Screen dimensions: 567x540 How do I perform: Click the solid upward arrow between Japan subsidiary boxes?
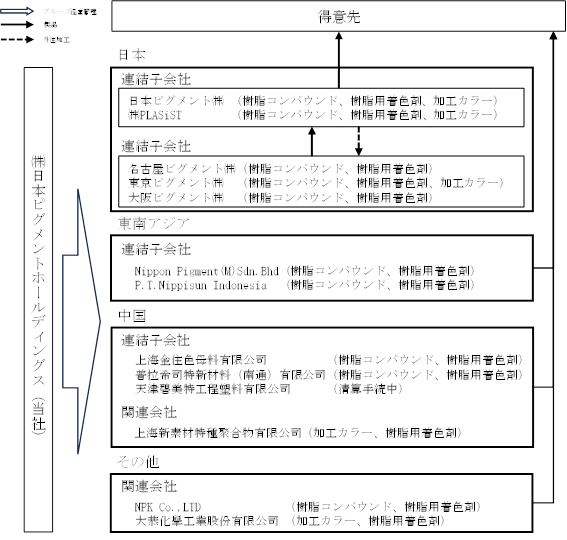pos(312,141)
